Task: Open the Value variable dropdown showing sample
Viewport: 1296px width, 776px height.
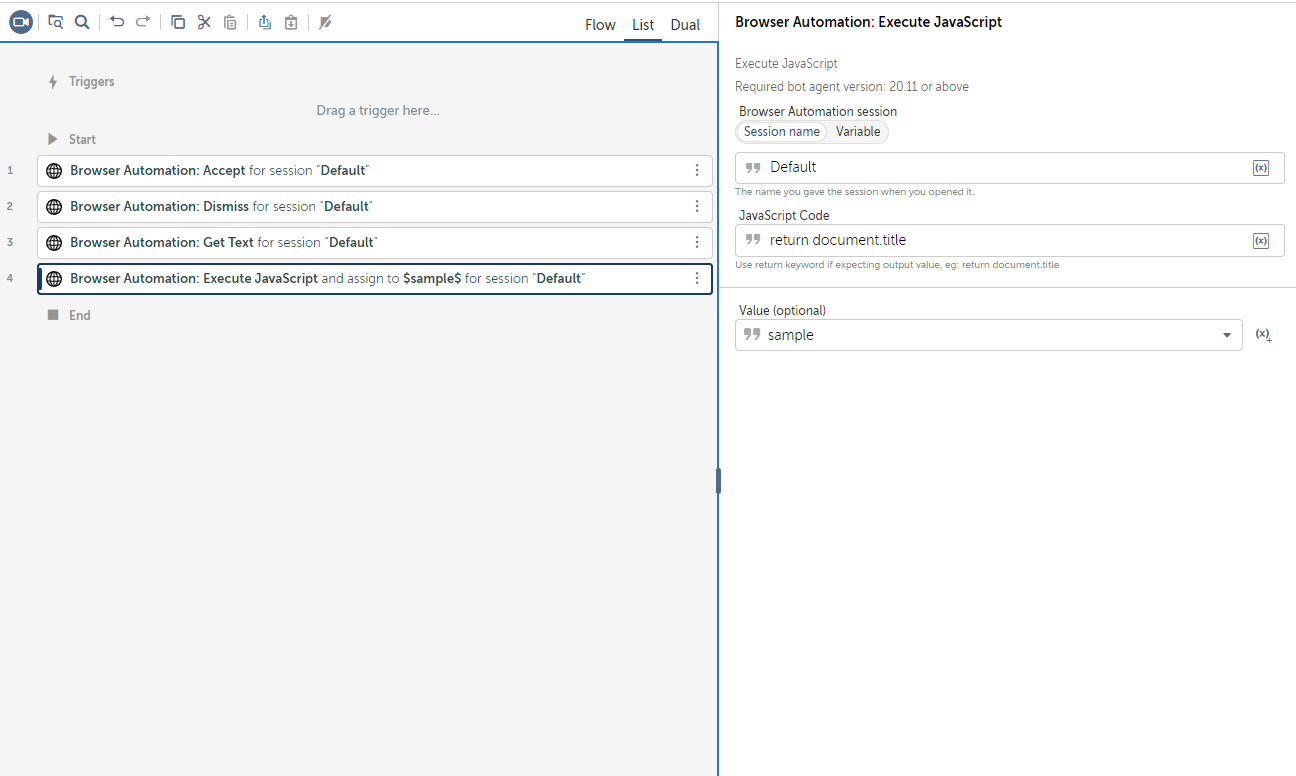Action: click(1226, 336)
